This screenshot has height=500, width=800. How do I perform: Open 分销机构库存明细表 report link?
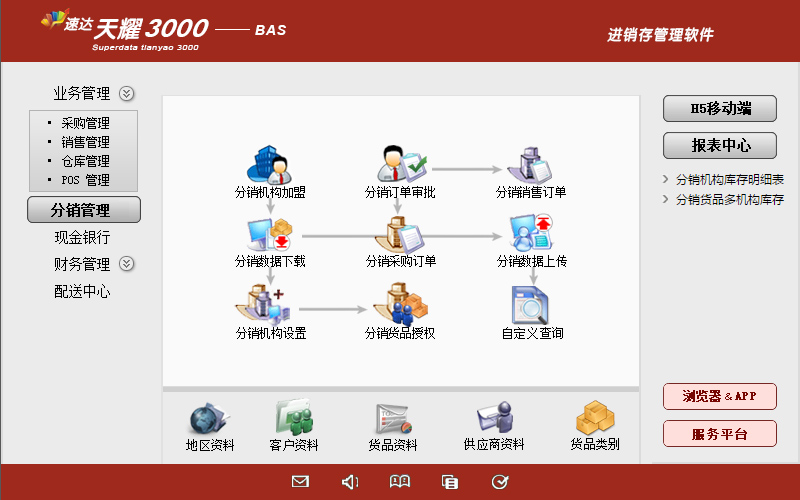[x=729, y=180]
